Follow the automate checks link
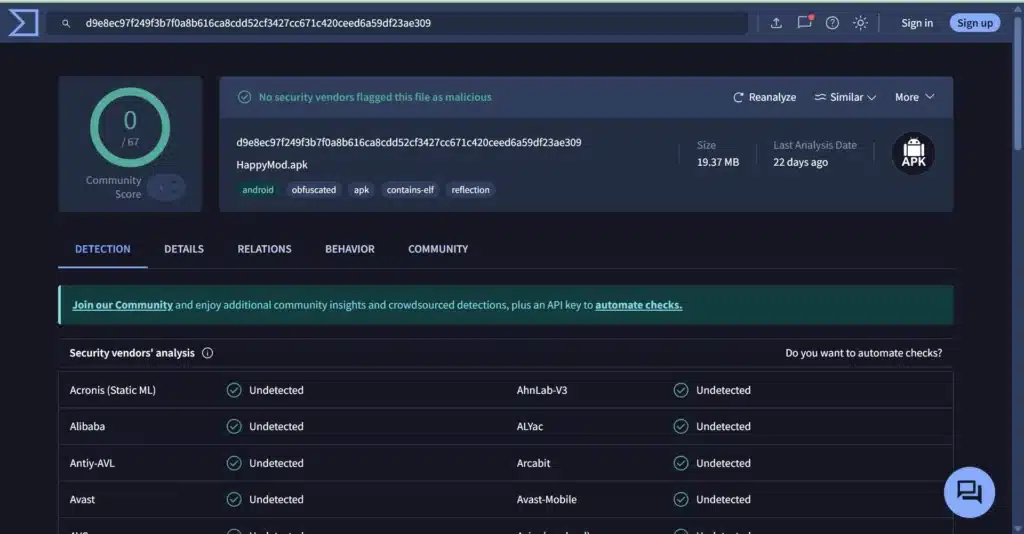The image size is (1024, 534). (x=639, y=305)
